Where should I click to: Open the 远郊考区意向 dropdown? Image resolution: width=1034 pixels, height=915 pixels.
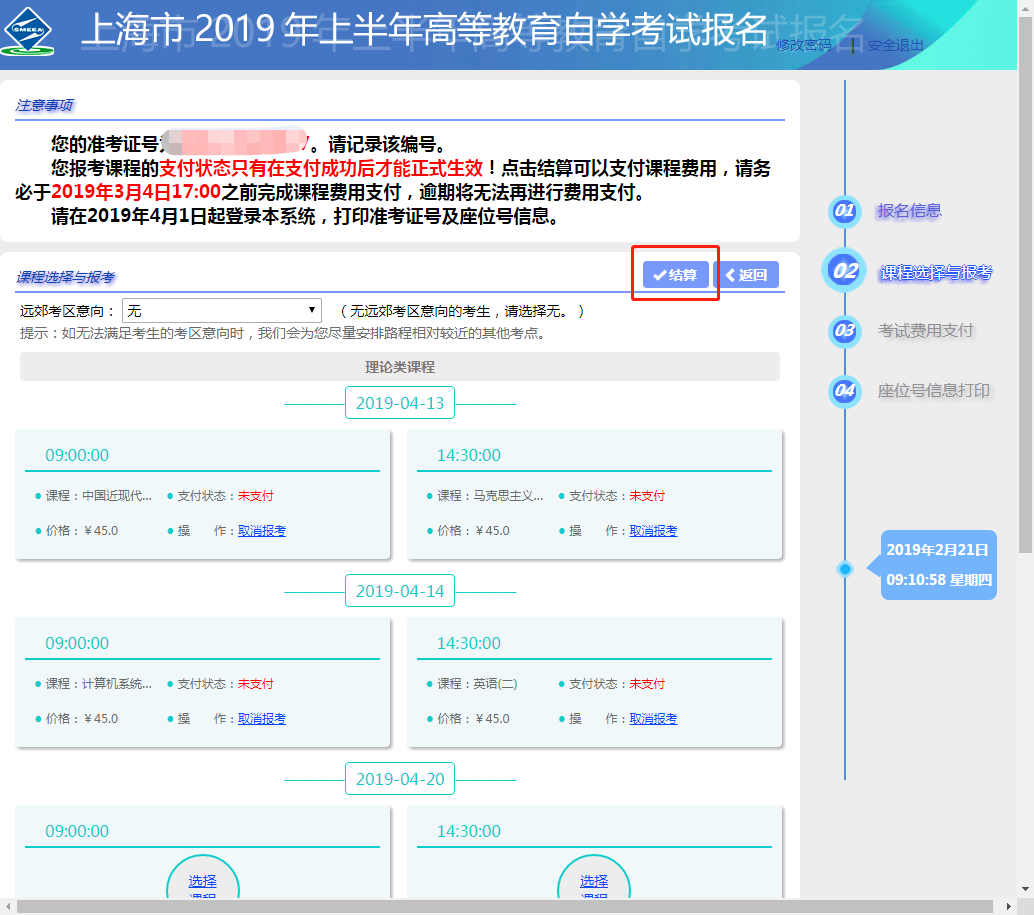(x=222, y=311)
